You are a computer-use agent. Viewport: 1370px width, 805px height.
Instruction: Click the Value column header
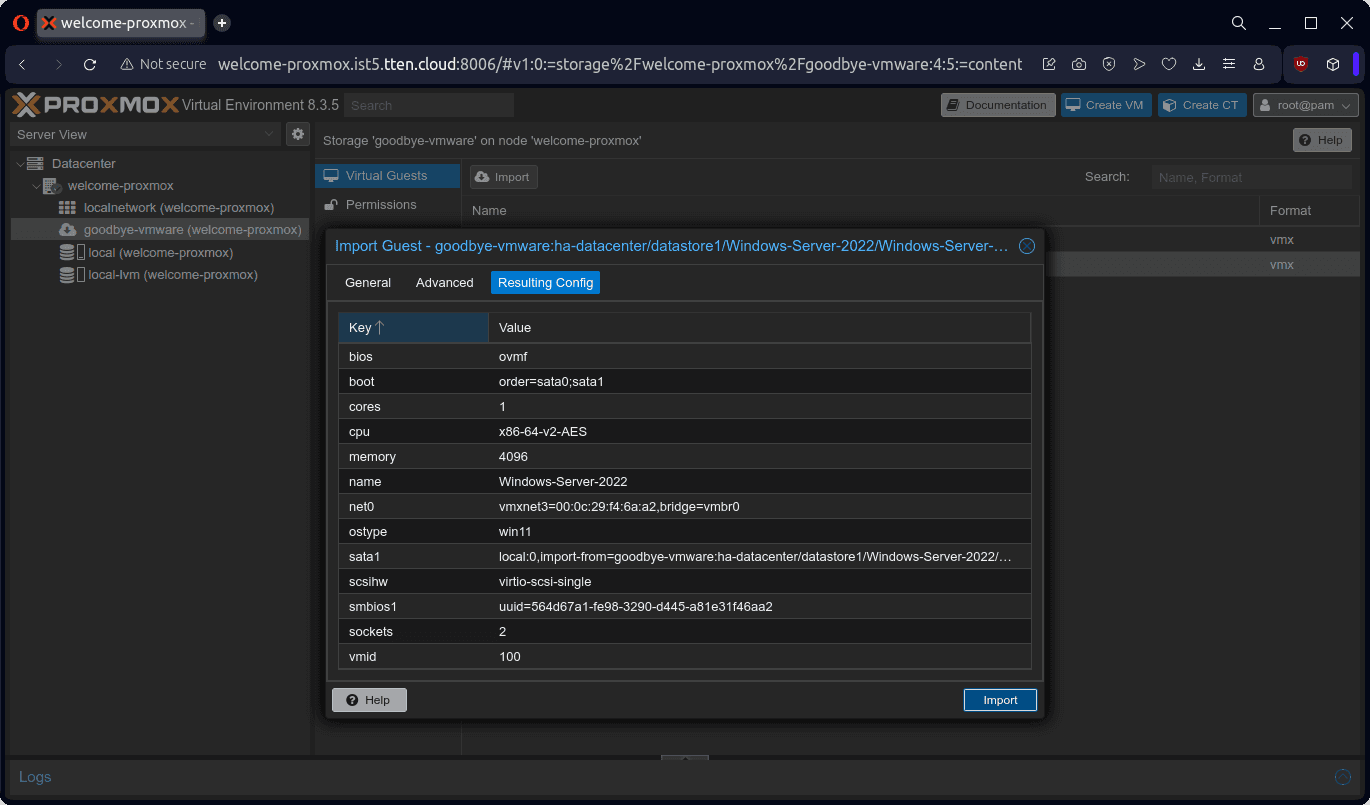point(759,328)
